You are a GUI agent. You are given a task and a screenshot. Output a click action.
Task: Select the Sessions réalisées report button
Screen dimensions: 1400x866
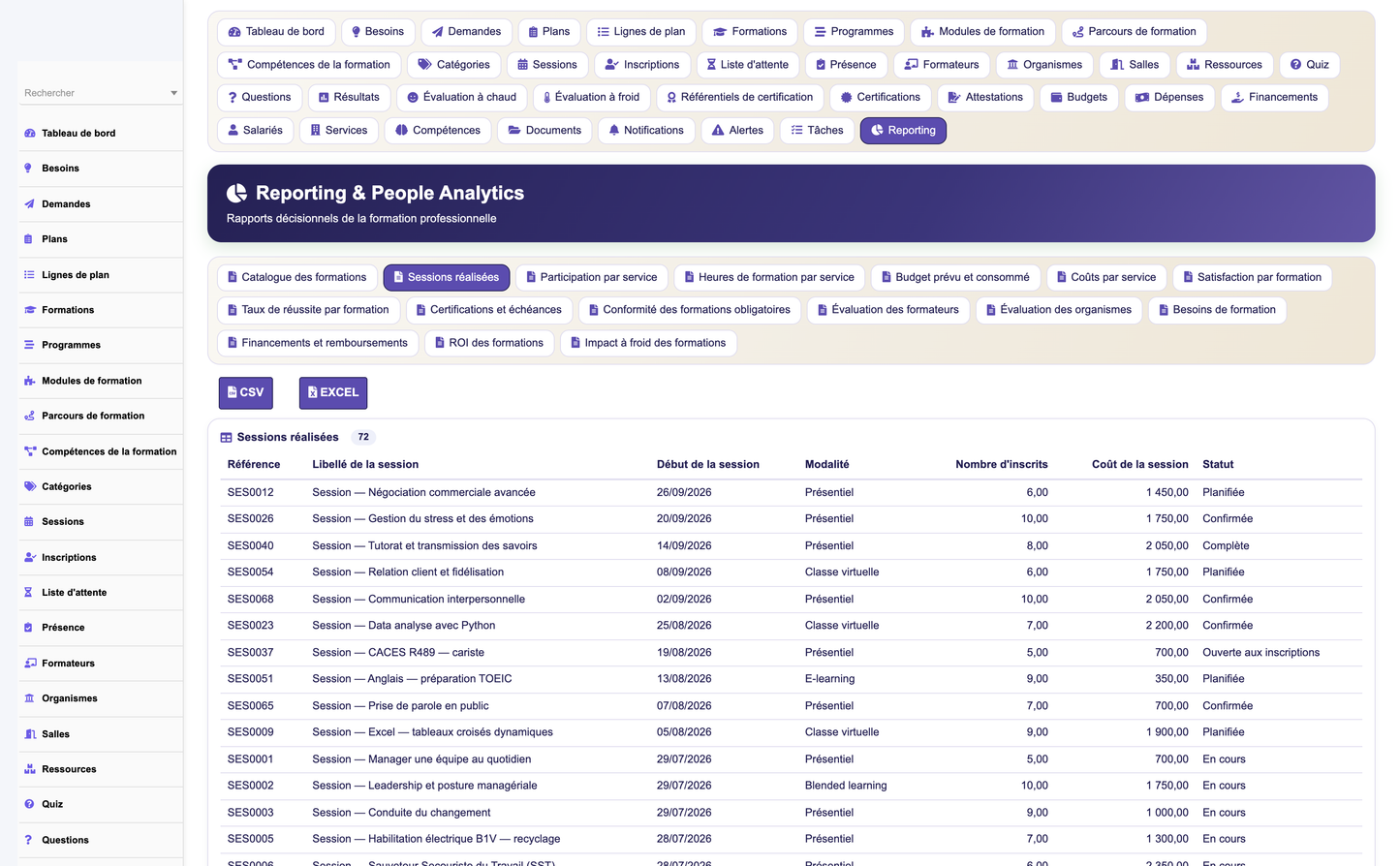[x=447, y=277]
